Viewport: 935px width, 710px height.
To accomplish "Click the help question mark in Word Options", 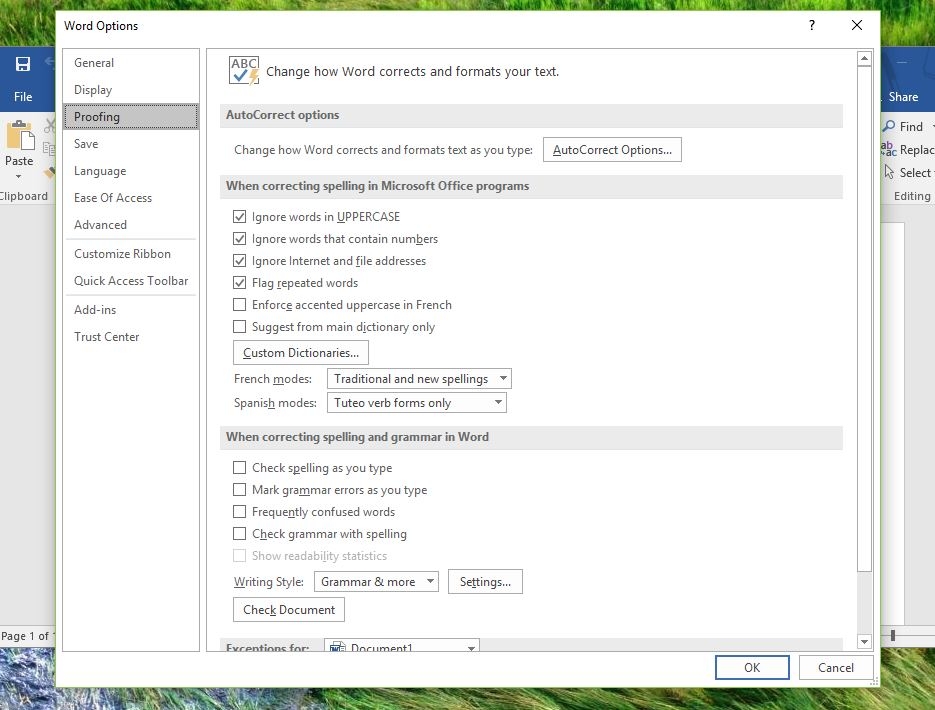I will coord(812,25).
